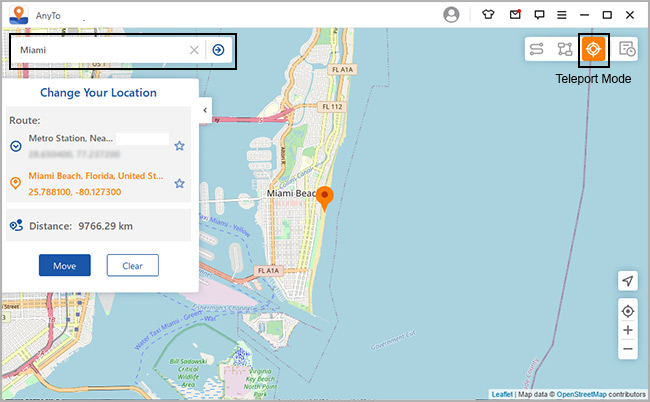Open the history records icon
The height and width of the screenshot is (402, 650).
[626, 49]
